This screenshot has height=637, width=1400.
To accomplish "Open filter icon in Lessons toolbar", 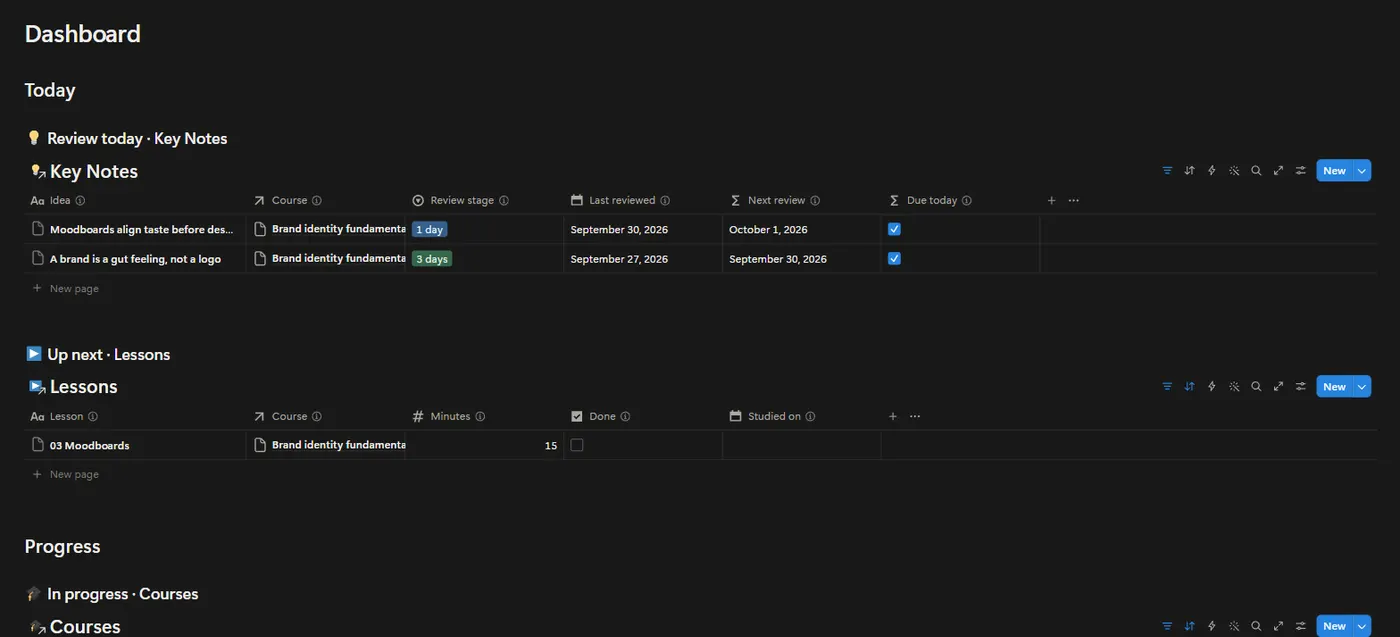I will [1167, 387].
